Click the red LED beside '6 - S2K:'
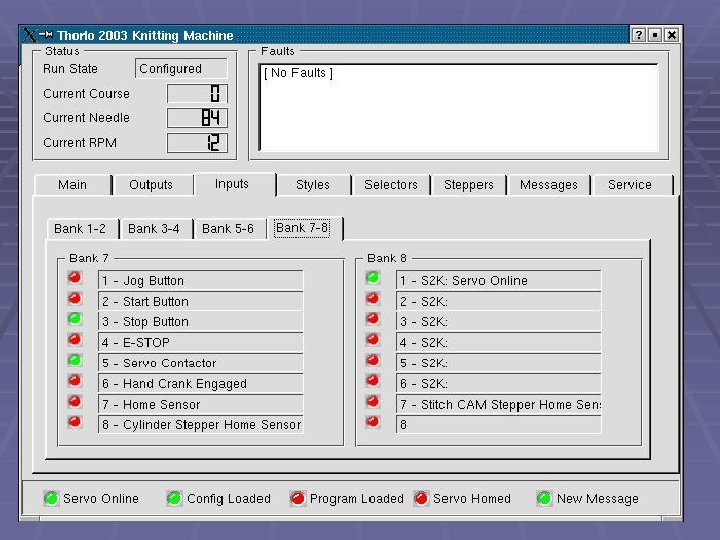Screen dimensions: 720x540 pyautogui.click(x=373, y=381)
